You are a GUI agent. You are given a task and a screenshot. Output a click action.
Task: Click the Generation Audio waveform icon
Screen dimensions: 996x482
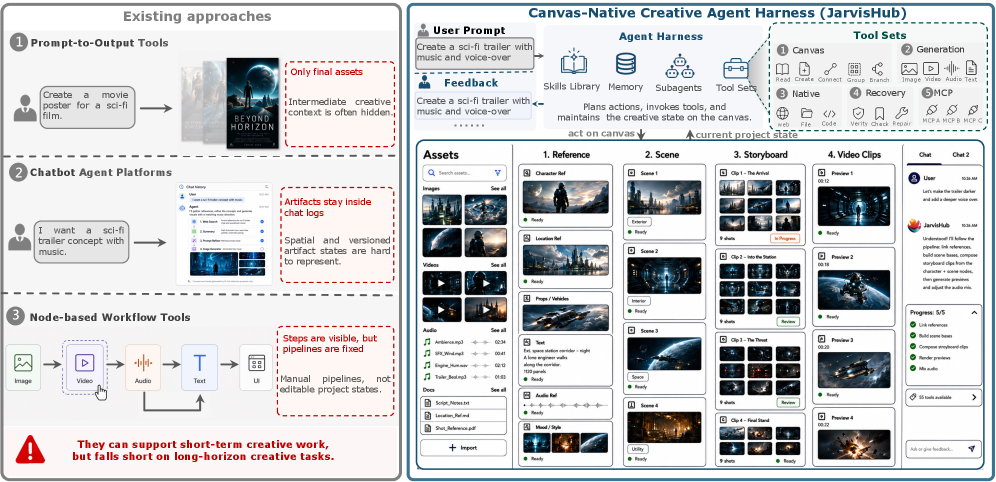(952, 68)
